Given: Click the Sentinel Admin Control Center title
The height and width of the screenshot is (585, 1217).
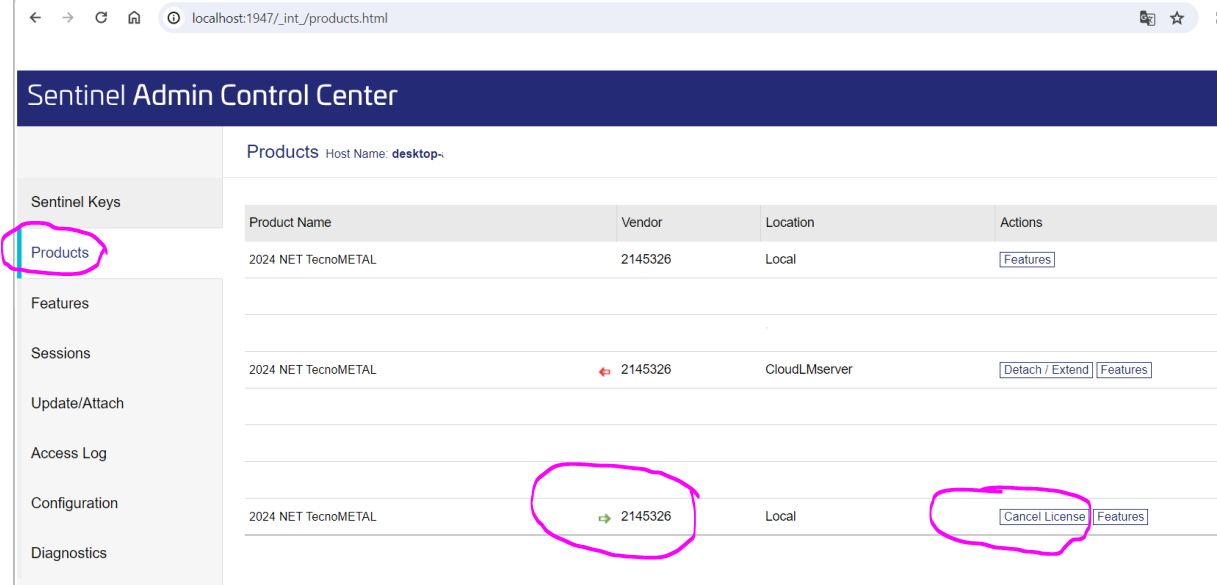Looking at the screenshot, I should [212, 95].
